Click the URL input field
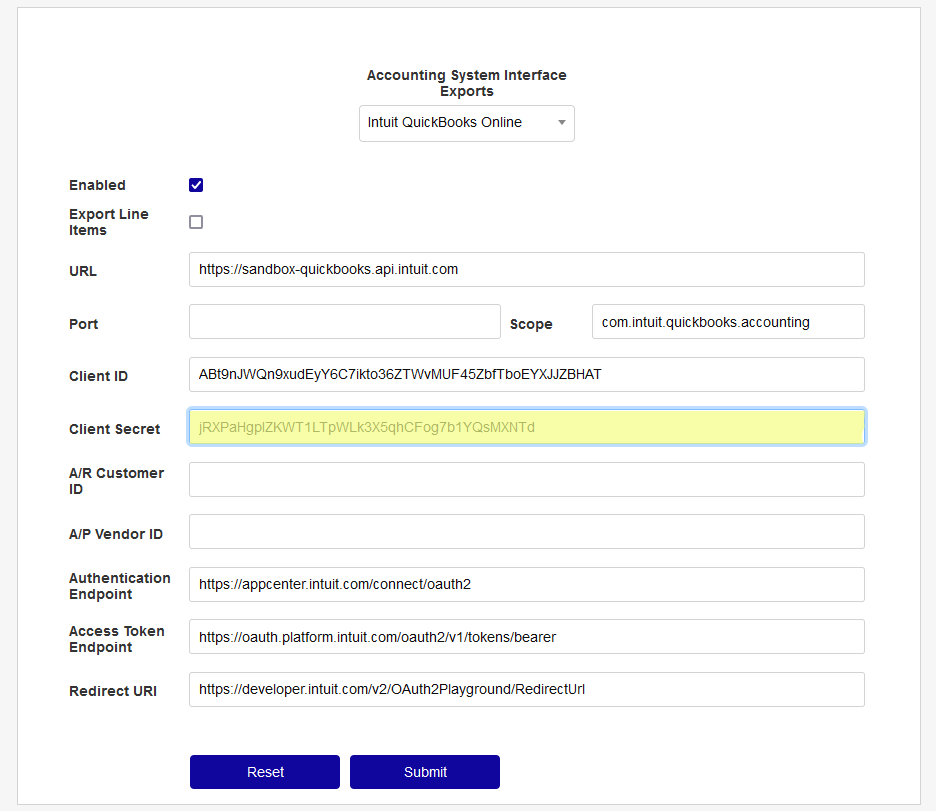936x811 pixels. pyautogui.click(x=526, y=270)
